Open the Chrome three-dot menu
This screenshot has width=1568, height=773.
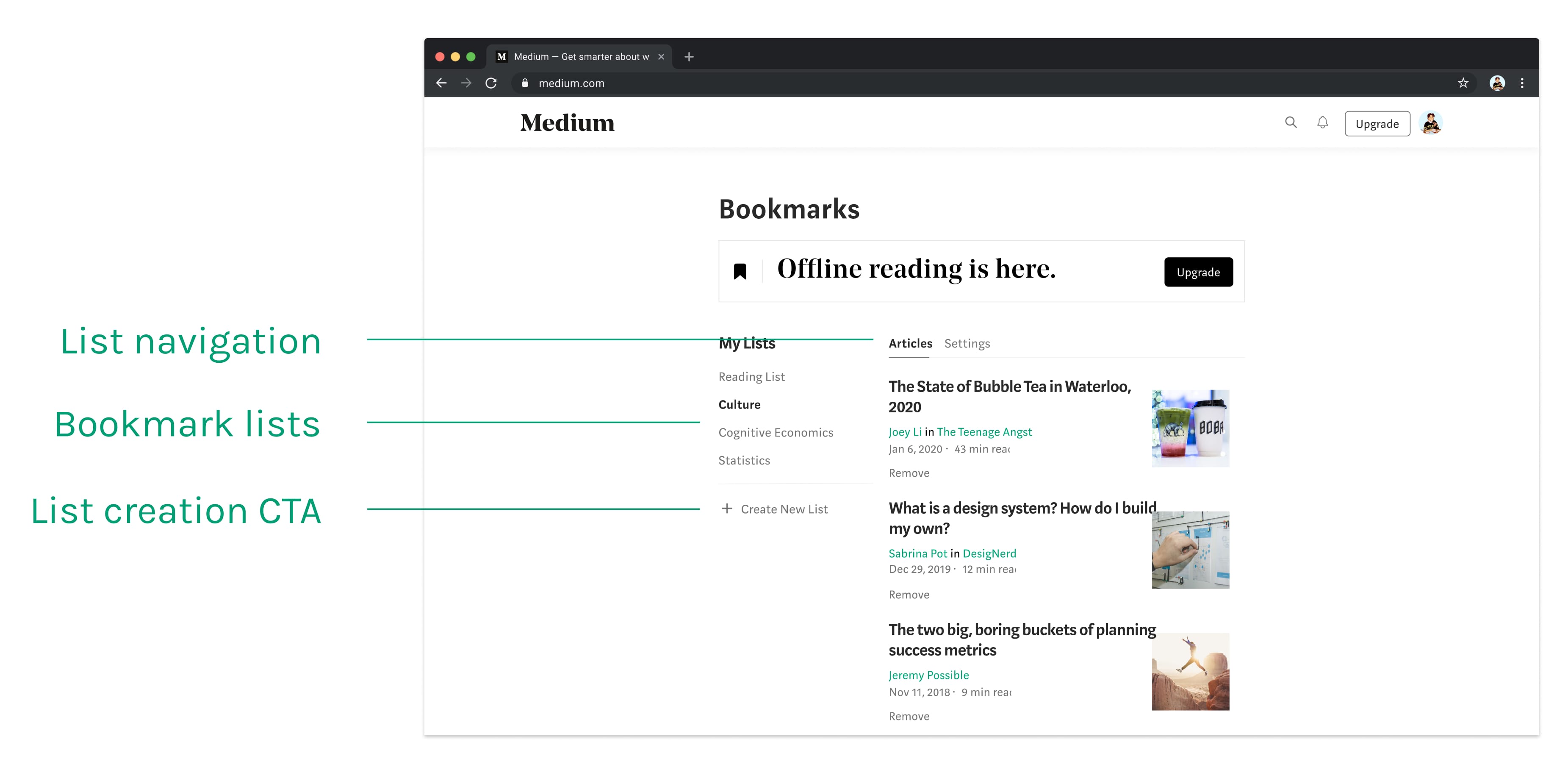click(x=1522, y=83)
